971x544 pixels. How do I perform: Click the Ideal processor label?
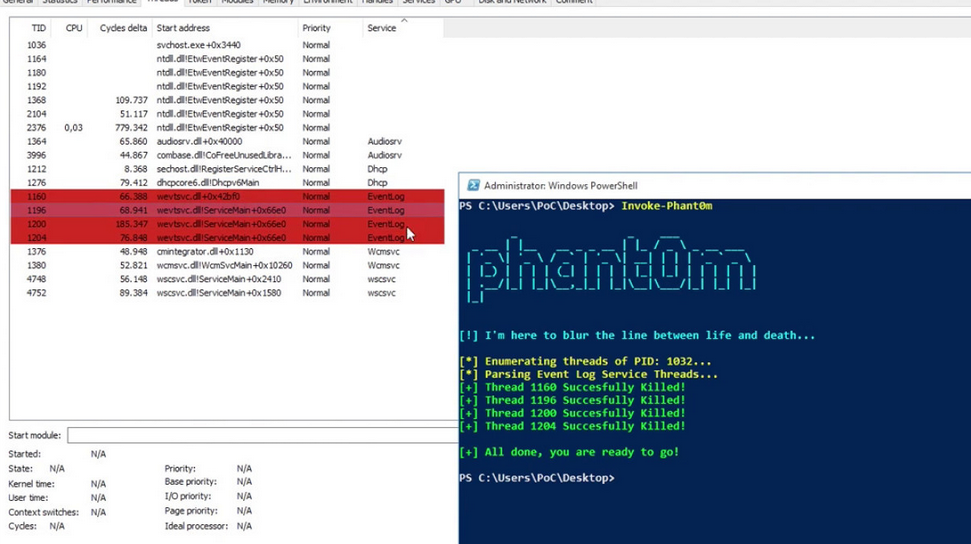pyautogui.click(x=196, y=526)
